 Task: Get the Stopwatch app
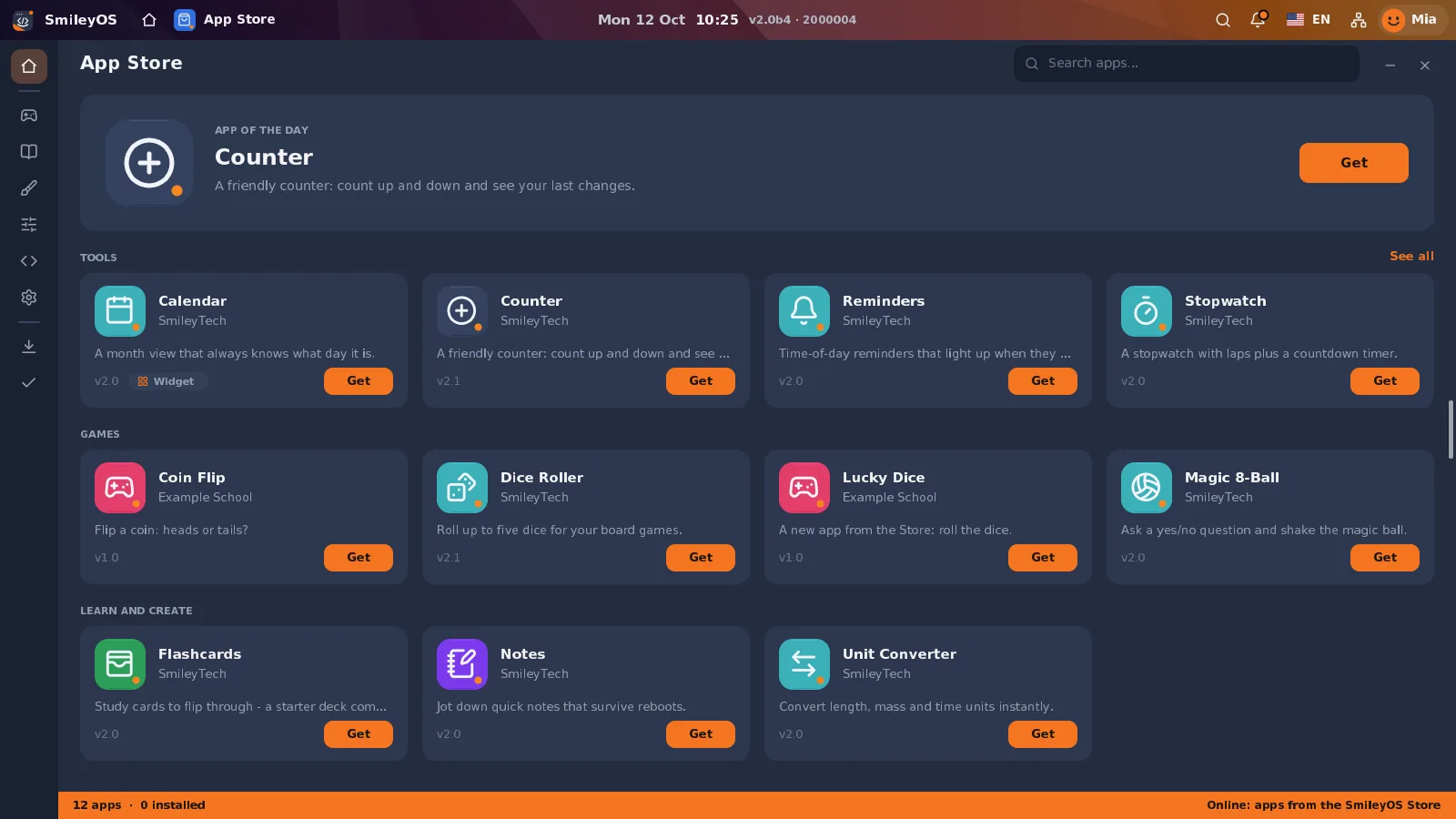(1385, 381)
